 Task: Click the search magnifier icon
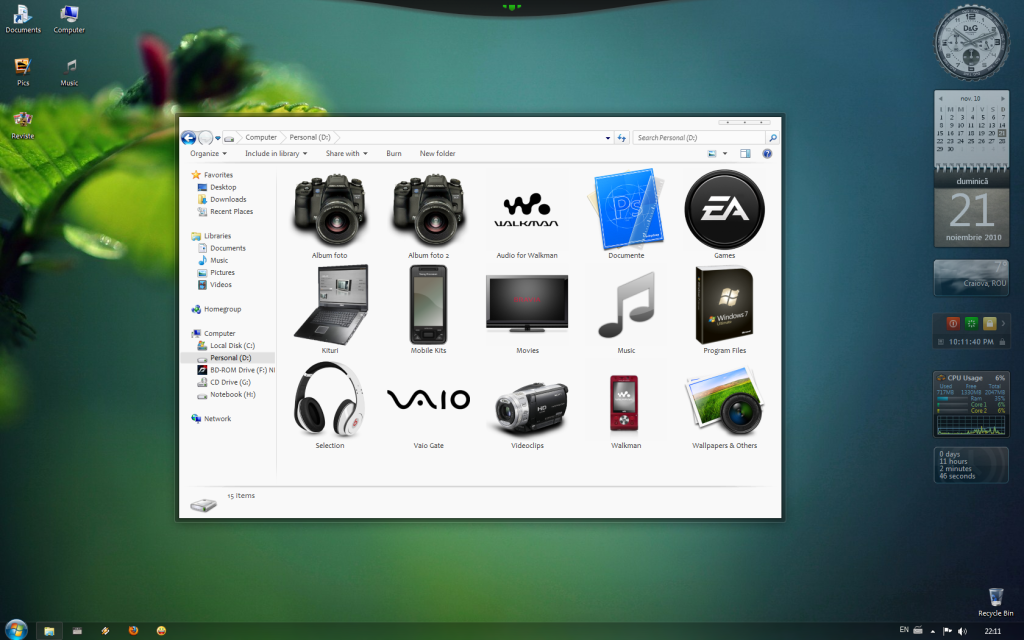(773, 138)
